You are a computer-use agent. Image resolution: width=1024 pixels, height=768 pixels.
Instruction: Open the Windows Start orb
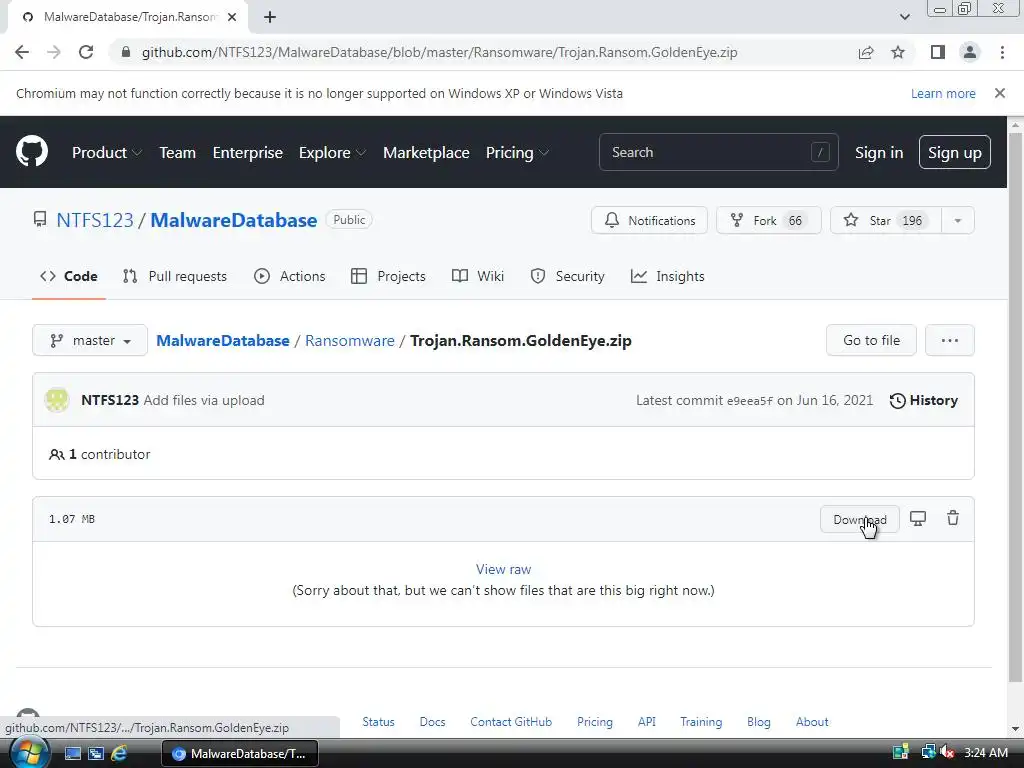click(x=30, y=753)
